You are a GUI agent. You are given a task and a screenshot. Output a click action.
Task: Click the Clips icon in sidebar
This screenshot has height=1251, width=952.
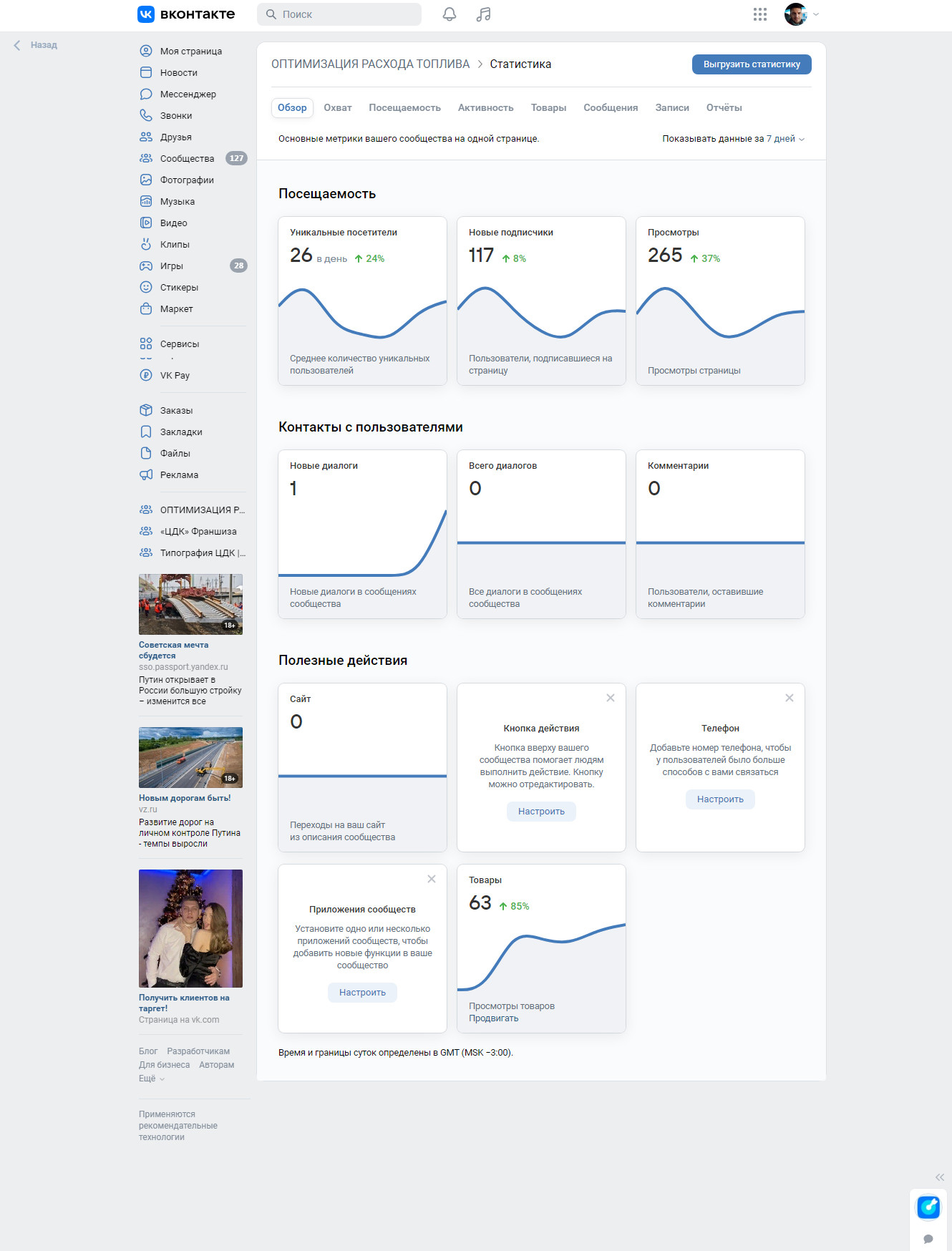click(x=146, y=244)
